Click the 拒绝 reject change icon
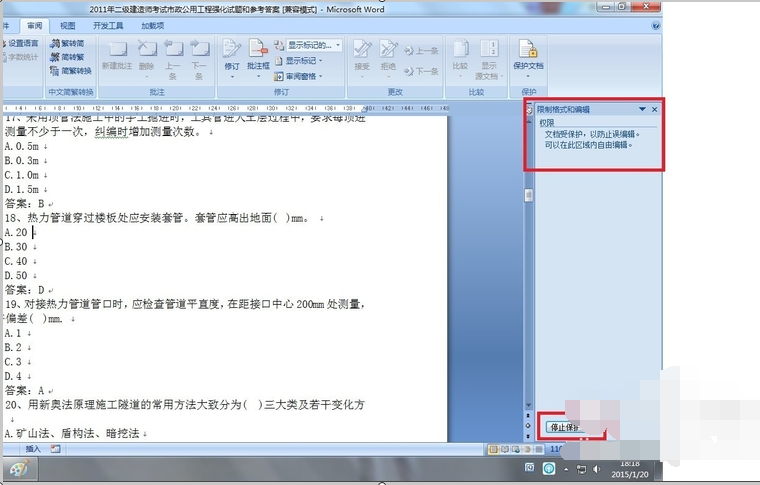The width and height of the screenshot is (760, 485). (388, 50)
